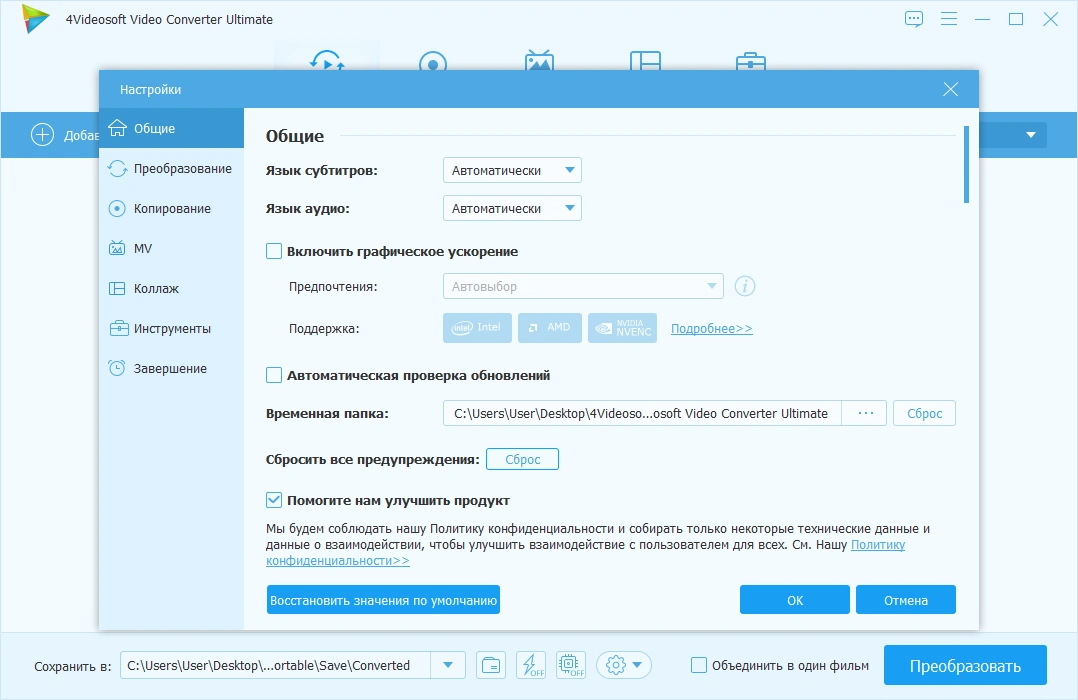Click the add files plus icon
The width and height of the screenshot is (1078, 700).
point(43,135)
